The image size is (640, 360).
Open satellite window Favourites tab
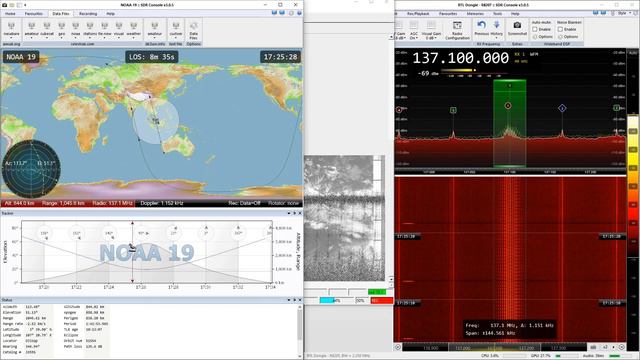(33, 13)
